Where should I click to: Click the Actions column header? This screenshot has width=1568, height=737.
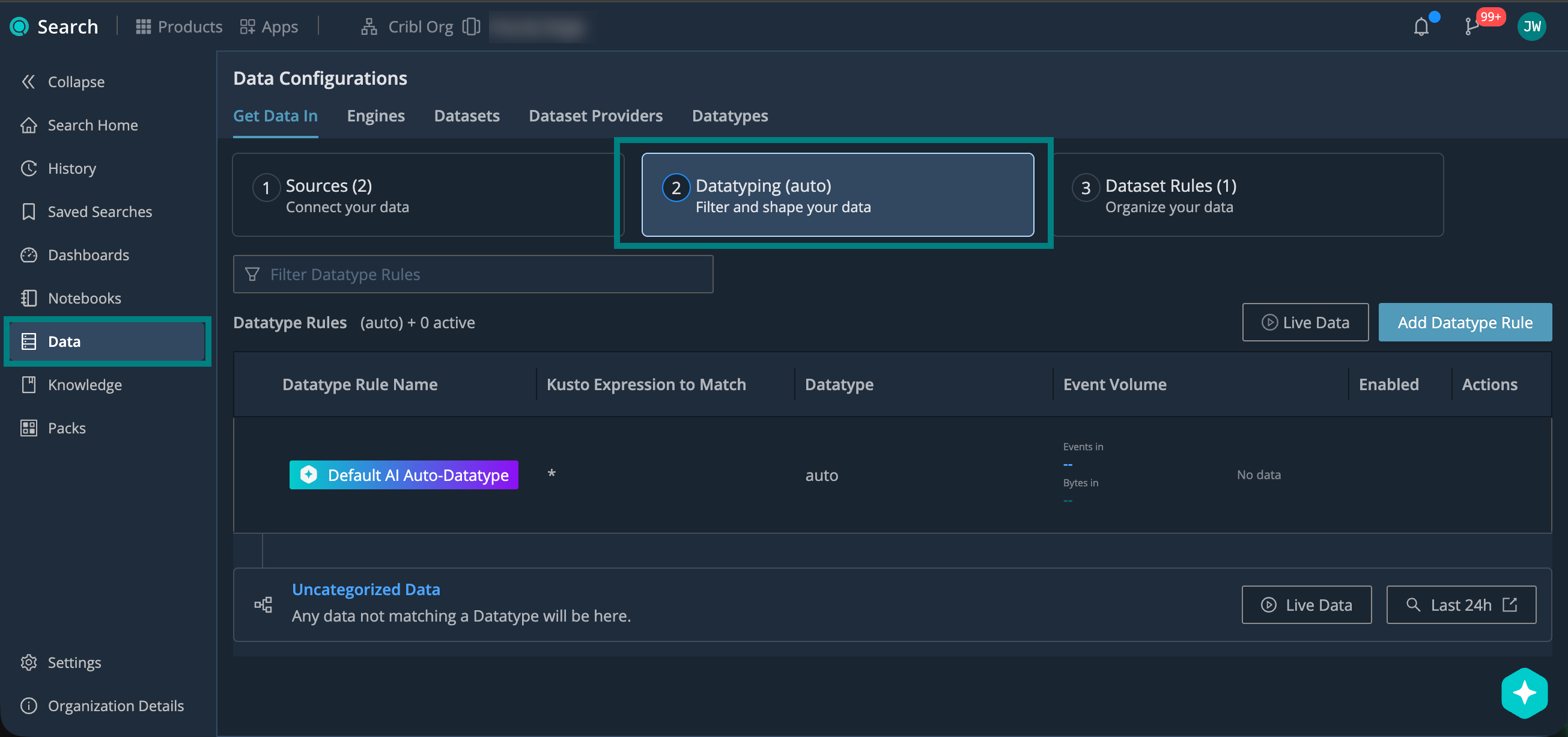tap(1489, 384)
